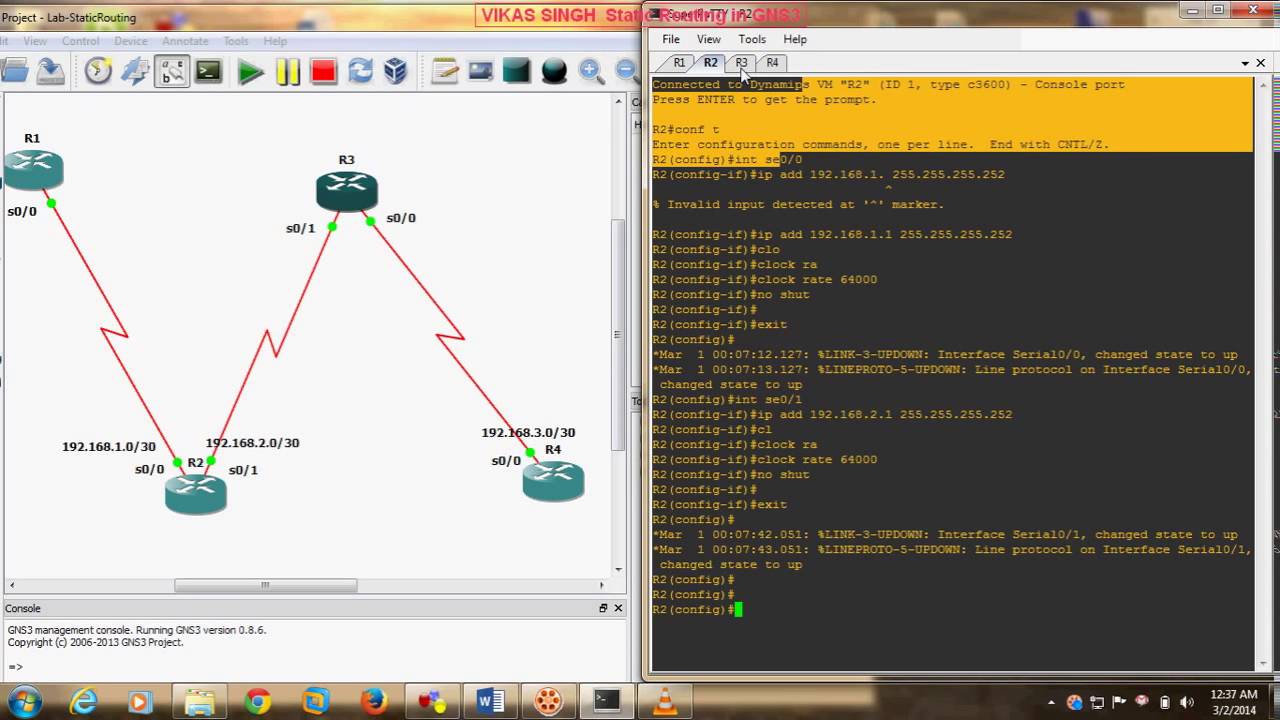Select router R1 in the topology
Viewport: 1280px width, 720px height.
click(33, 170)
